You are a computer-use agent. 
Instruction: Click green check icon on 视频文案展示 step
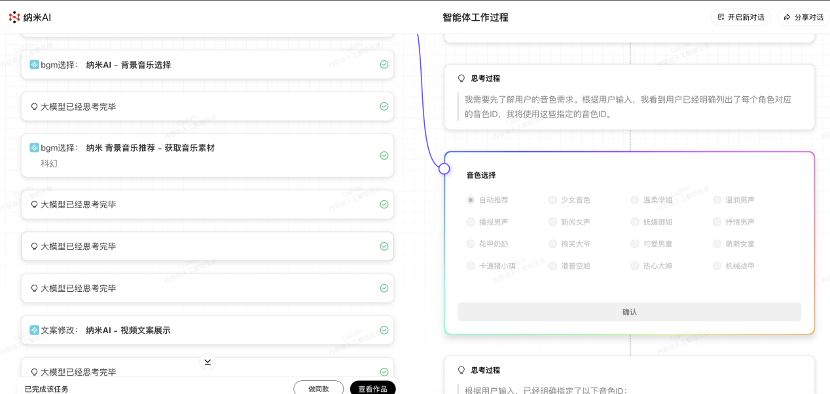pyautogui.click(x=384, y=330)
